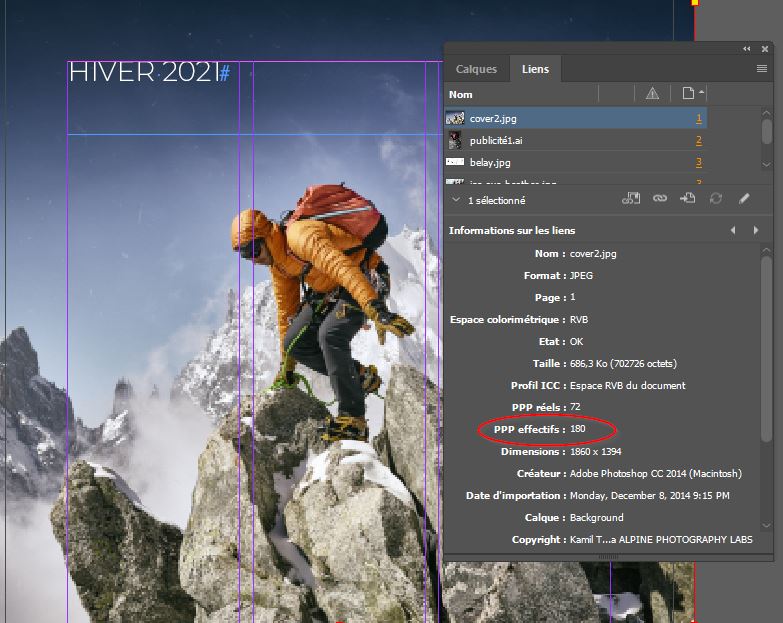Select the Liens tab

click(535, 69)
